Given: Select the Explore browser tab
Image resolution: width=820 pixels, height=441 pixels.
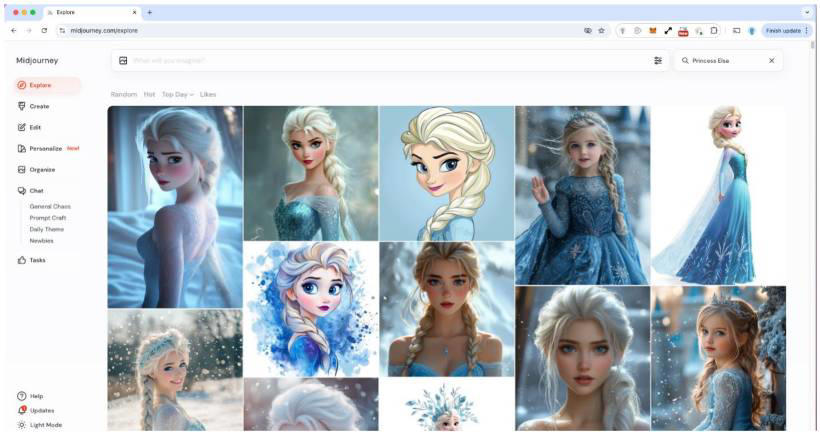Looking at the screenshot, I should tap(92, 12).
